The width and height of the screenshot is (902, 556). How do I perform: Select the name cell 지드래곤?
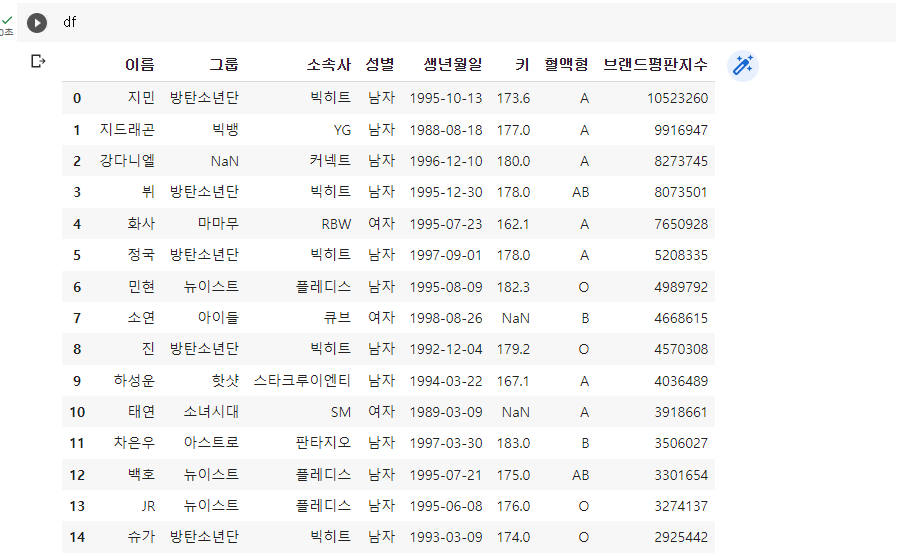(127, 129)
